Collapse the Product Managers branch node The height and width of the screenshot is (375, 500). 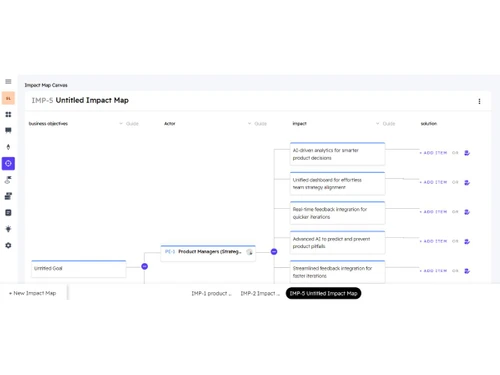[274, 252]
